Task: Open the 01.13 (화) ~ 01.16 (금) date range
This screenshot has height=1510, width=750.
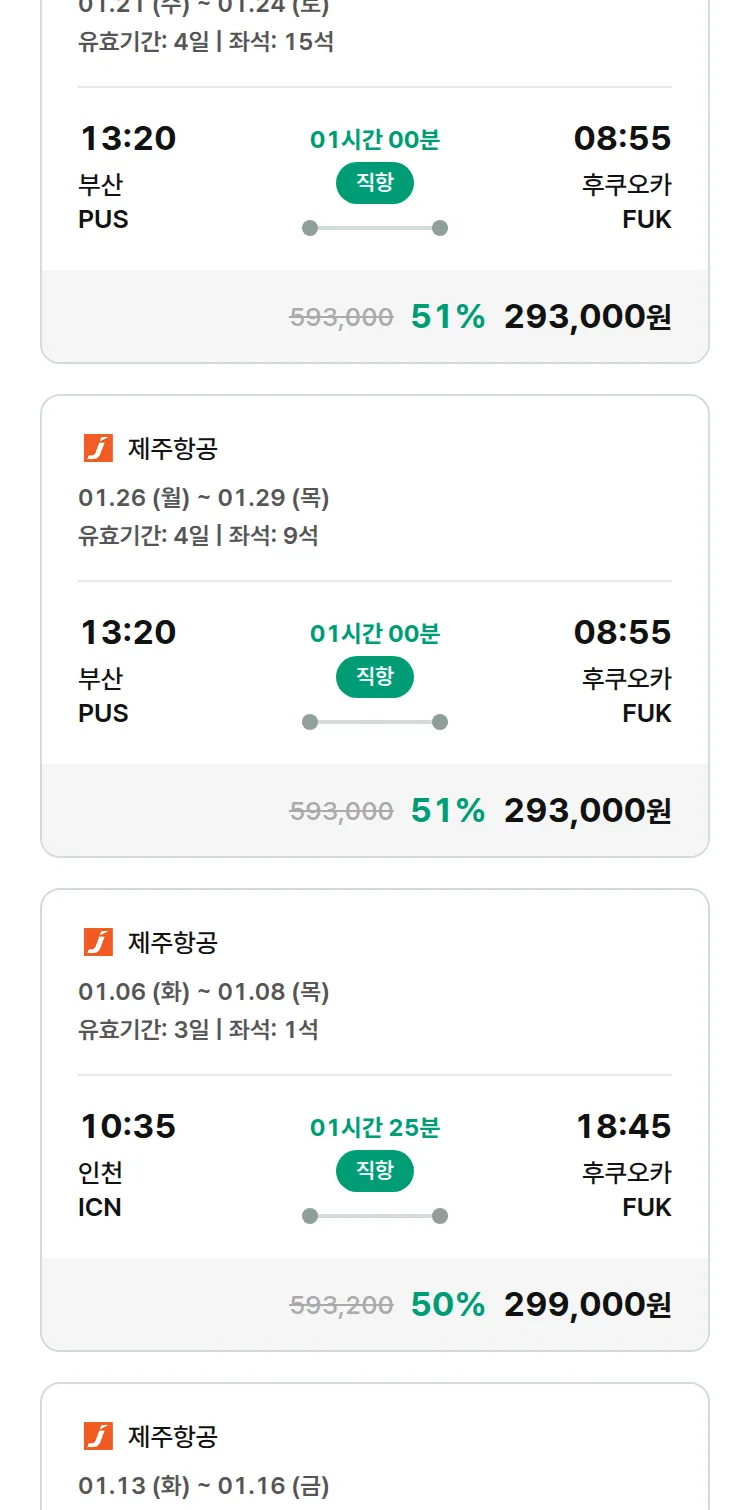Action: coord(204,1486)
